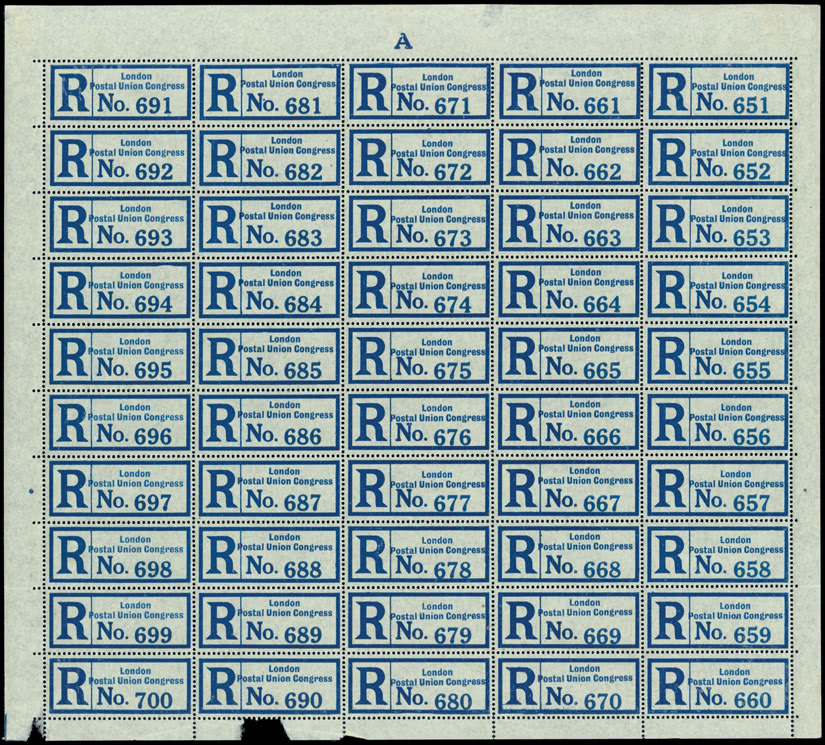Select label number 658
The height and width of the screenshot is (745, 825).
[x=718, y=555]
